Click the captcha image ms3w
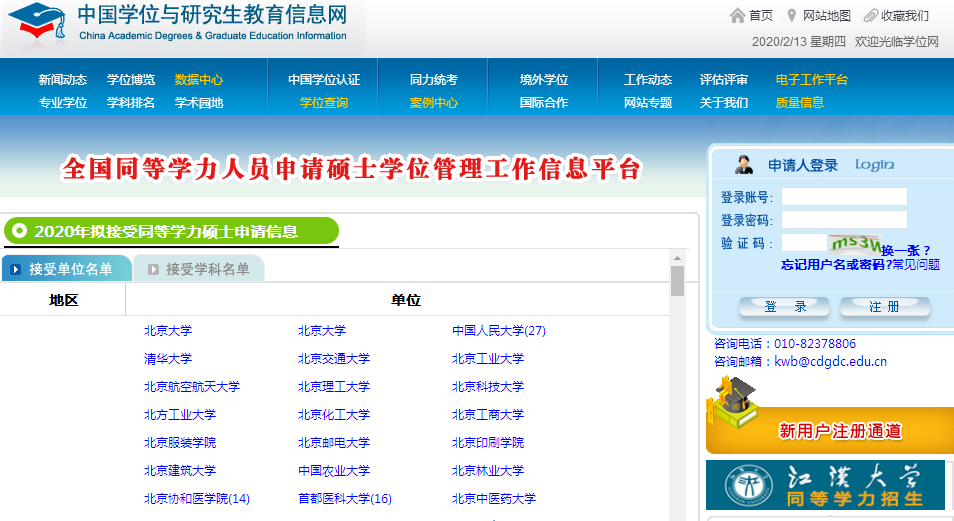This screenshot has width=954, height=521. pos(855,243)
